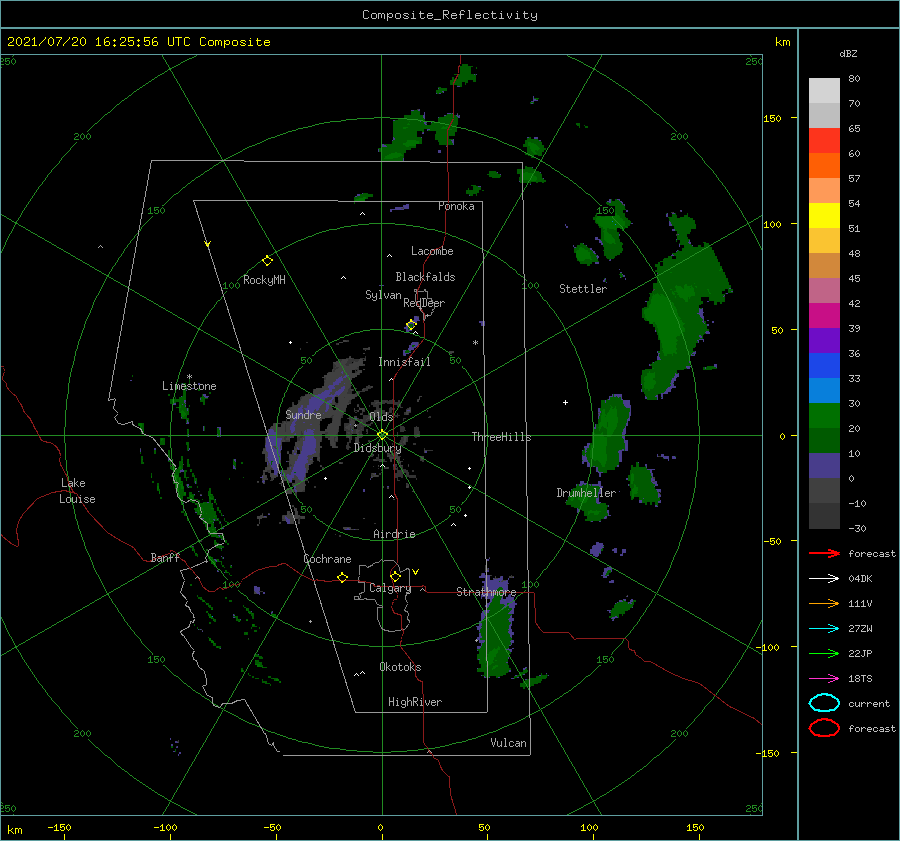Click the Blackfalds city label
The width and height of the screenshot is (900, 841).
(425, 277)
